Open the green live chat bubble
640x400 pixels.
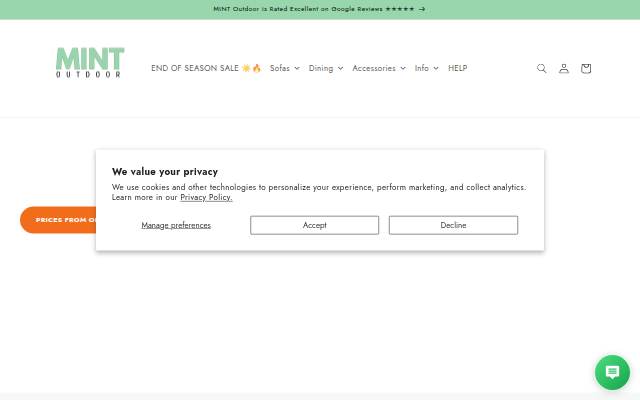click(x=612, y=372)
